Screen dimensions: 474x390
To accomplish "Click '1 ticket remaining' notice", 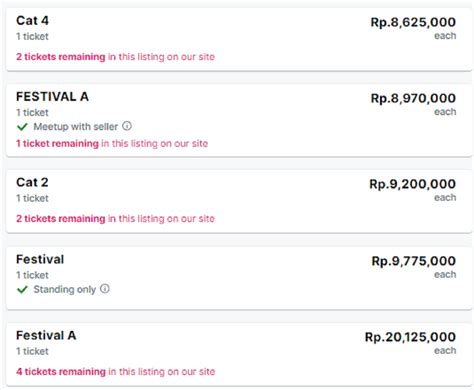I will point(57,143).
